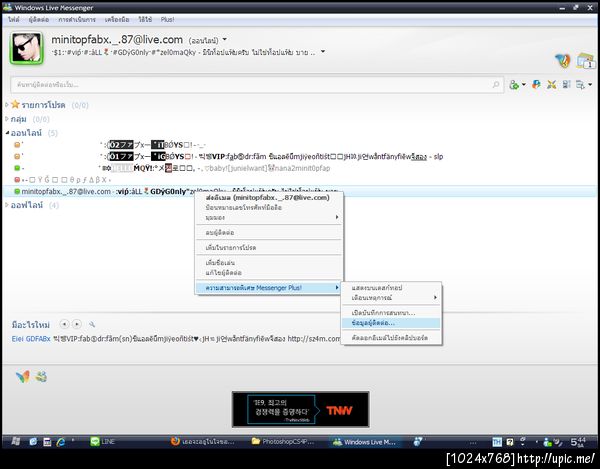Choose Delete contact in the context menu
Image resolution: width=600 pixels, height=469 pixels.
pos(267,233)
